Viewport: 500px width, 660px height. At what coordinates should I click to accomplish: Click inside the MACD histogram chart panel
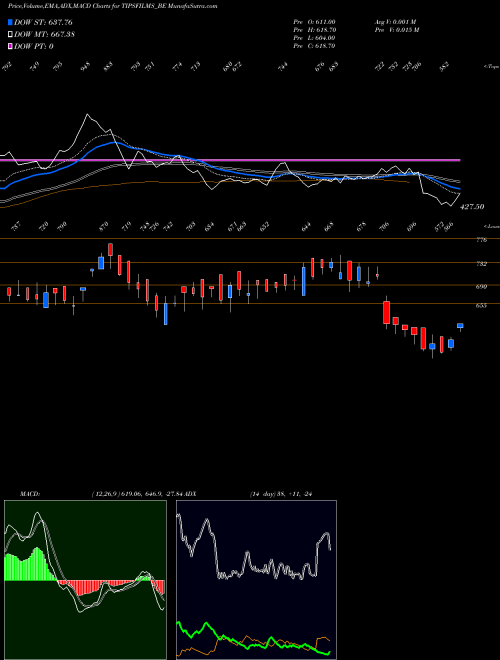85,580
